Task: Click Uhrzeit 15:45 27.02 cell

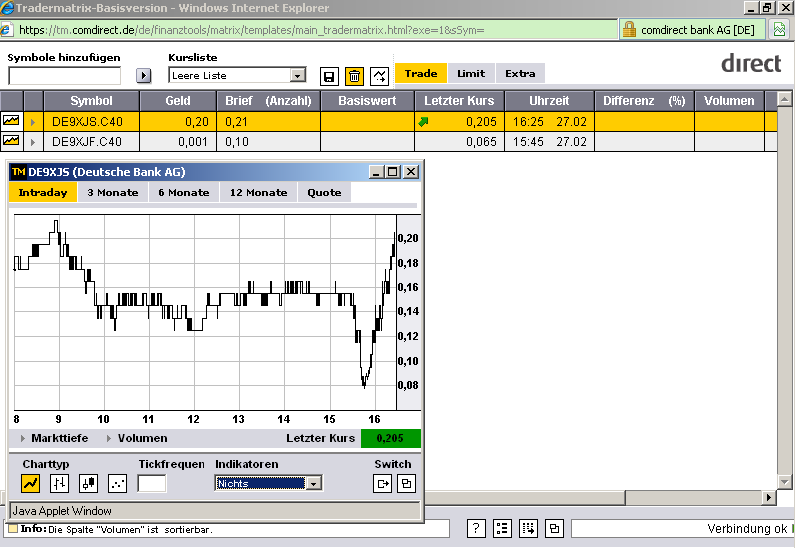Action: 549,141
